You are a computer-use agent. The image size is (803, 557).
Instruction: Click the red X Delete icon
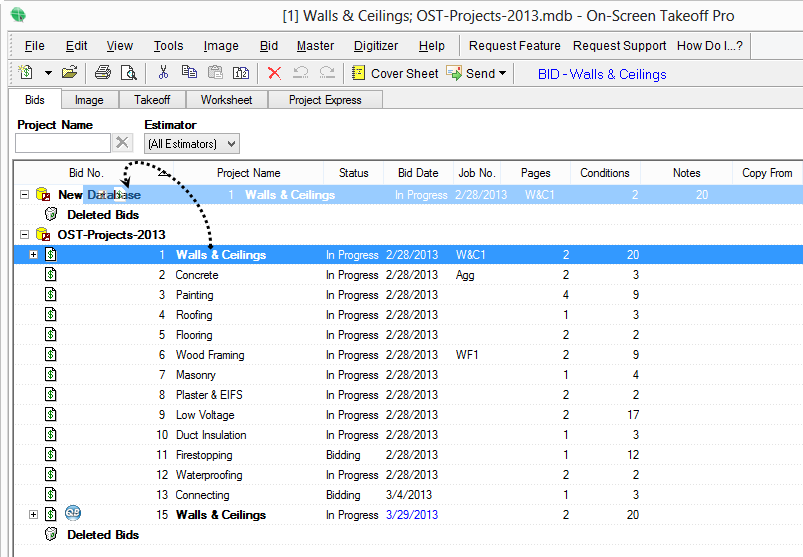point(274,73)
